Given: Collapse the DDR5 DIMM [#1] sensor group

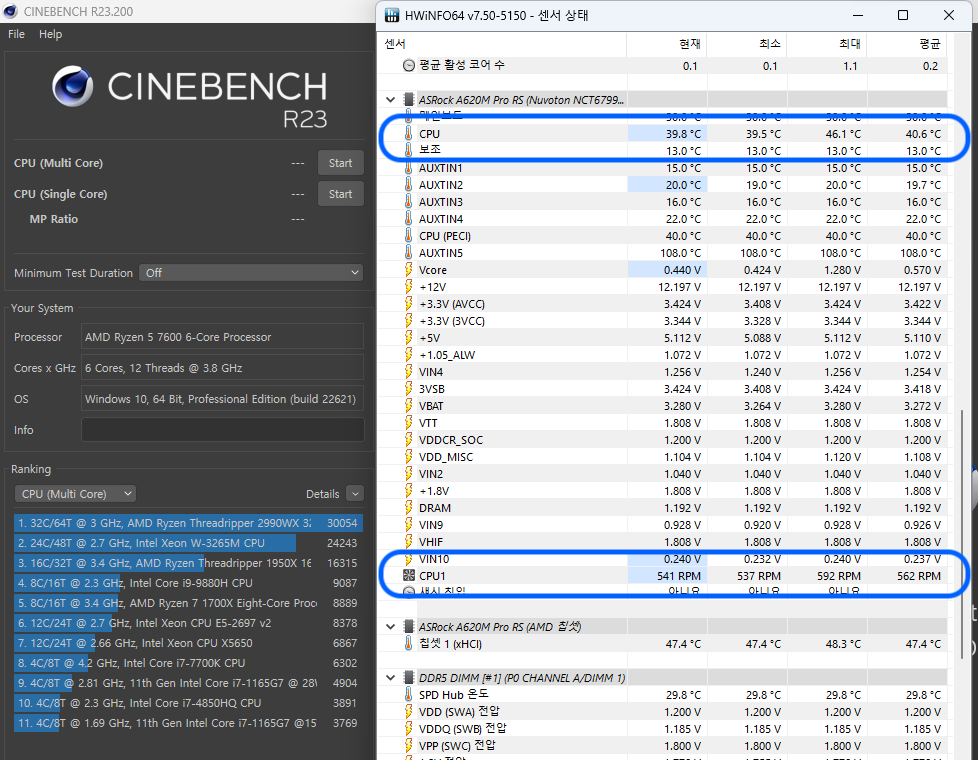Looking at the screenshot, I should 390,678.
